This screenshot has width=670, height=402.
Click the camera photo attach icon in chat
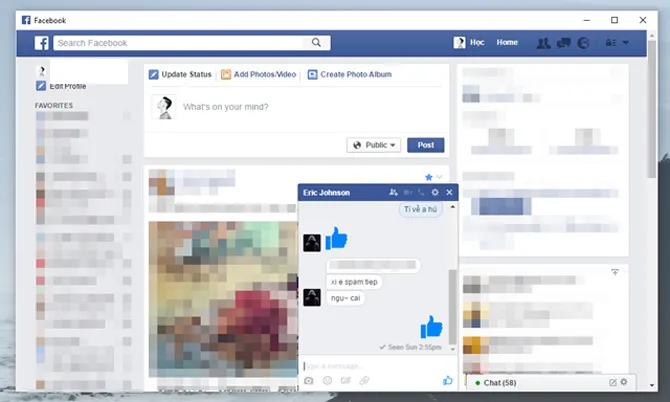coord(309,381)
